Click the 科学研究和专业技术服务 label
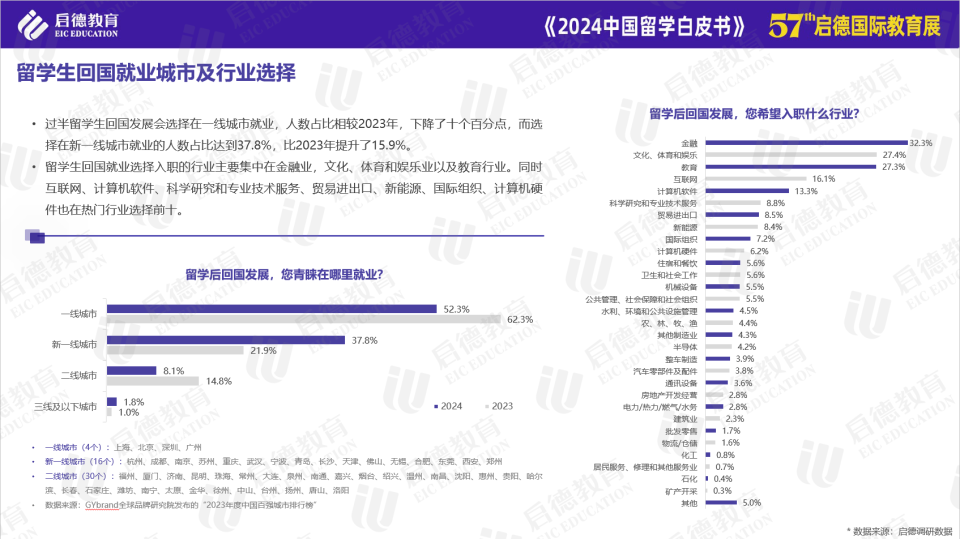The image size is (960, 539). coord(653,203)
